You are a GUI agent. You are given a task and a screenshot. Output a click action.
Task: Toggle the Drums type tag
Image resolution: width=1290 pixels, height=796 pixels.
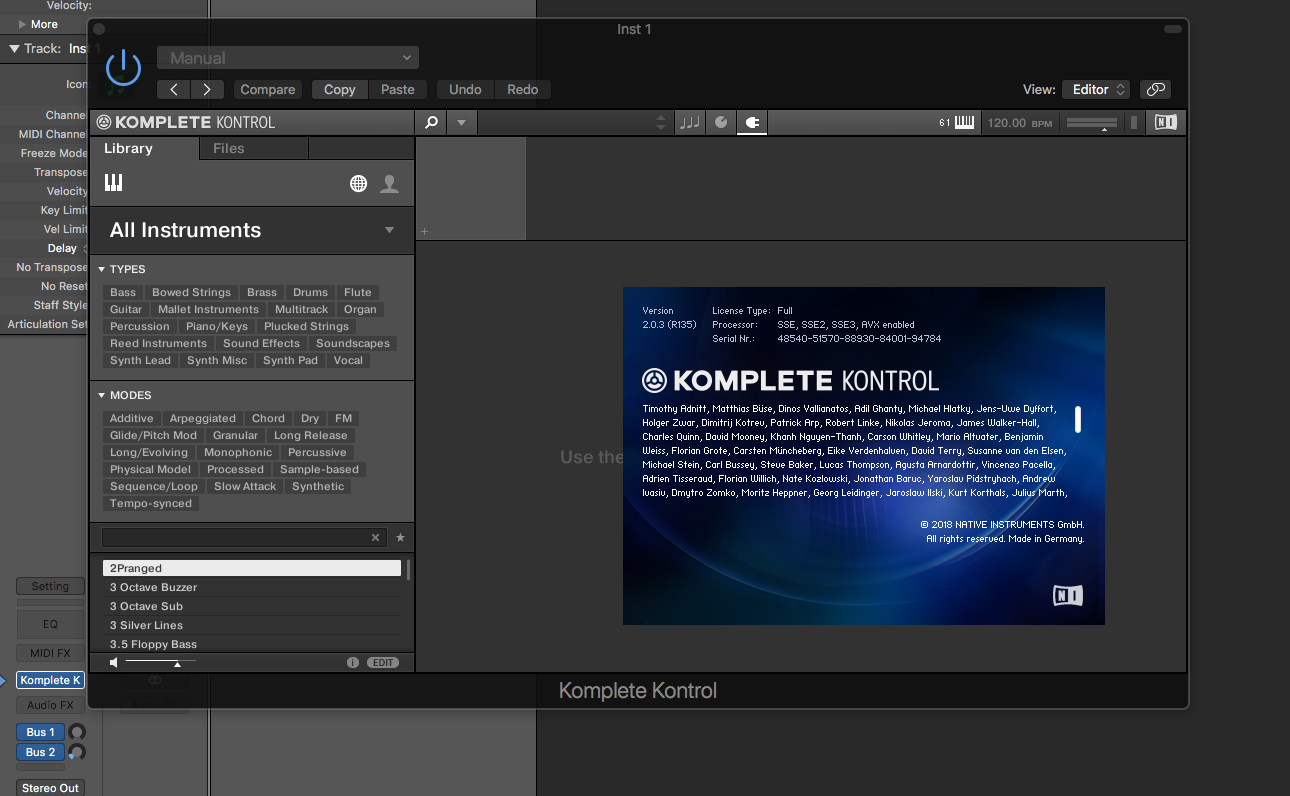click(310, 292)
